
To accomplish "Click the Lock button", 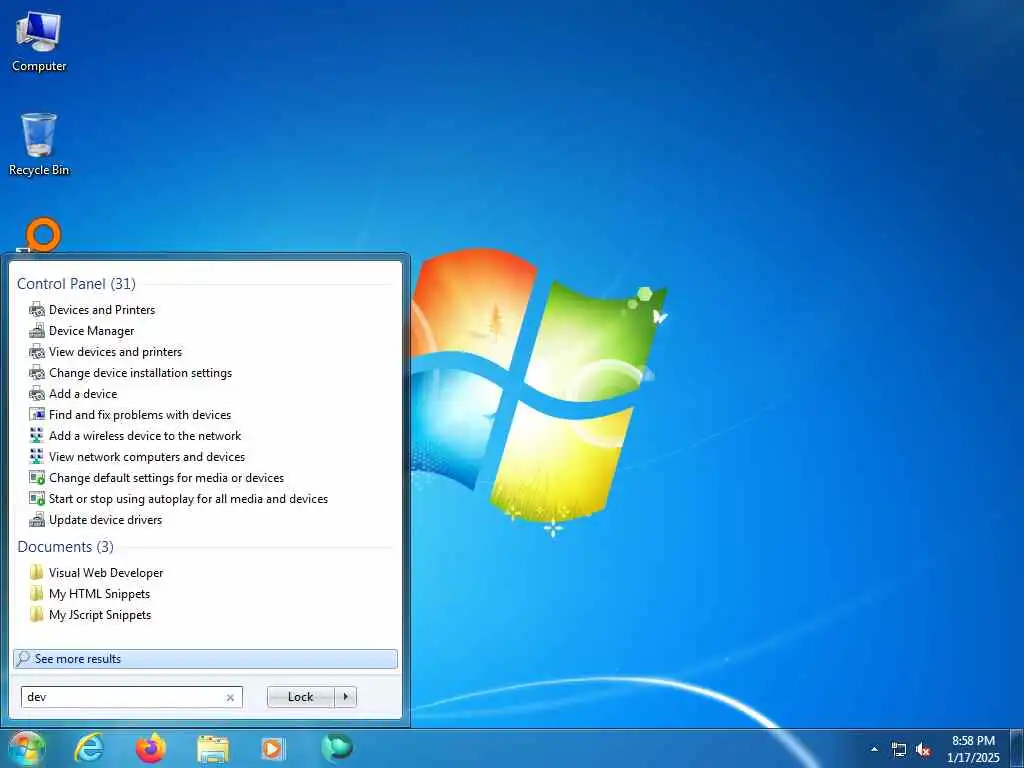I will [300, 697].
